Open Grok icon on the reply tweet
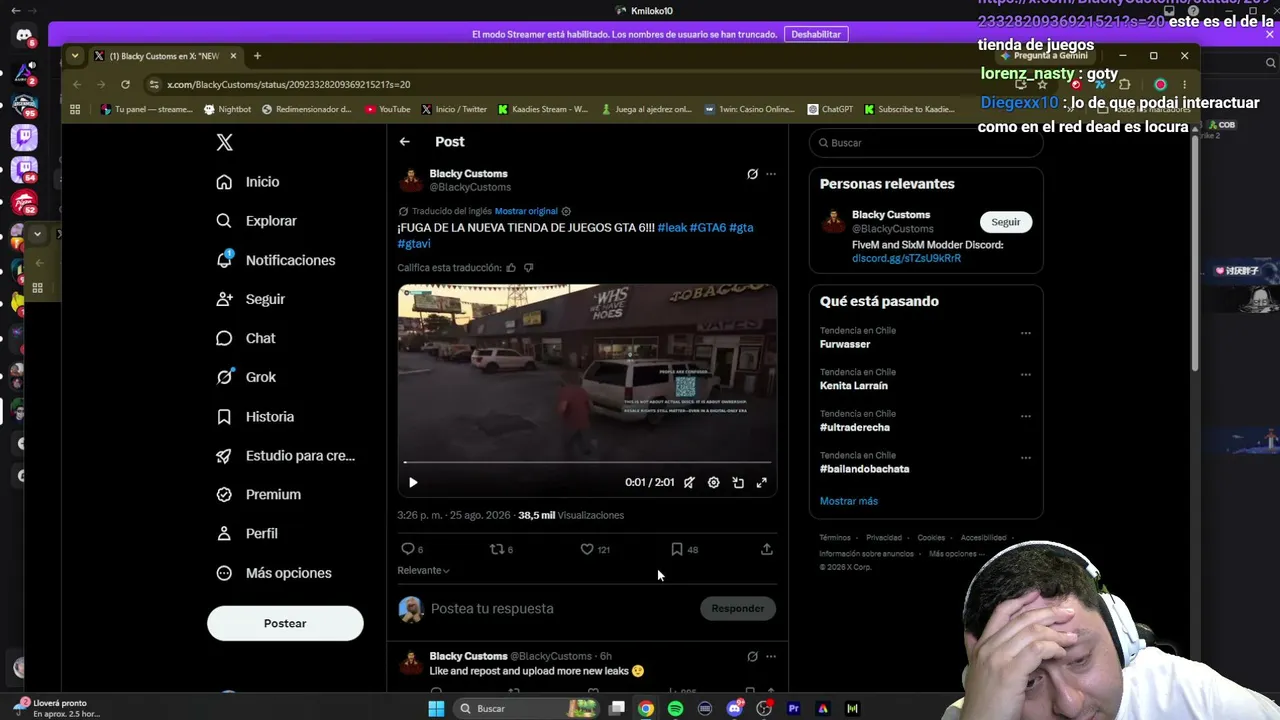1280x720 pixels. pos(752,657)
